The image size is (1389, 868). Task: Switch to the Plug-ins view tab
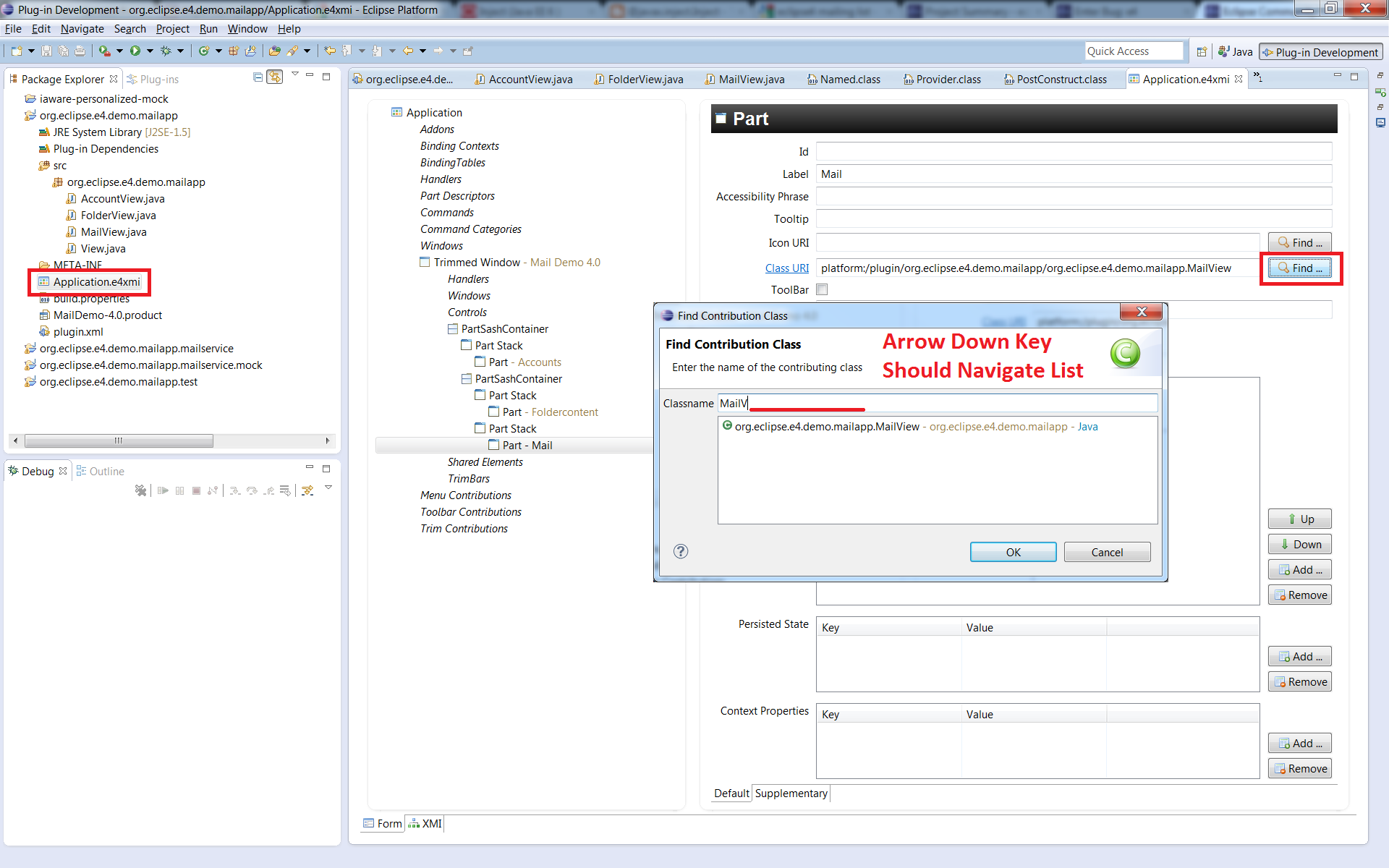153,79
